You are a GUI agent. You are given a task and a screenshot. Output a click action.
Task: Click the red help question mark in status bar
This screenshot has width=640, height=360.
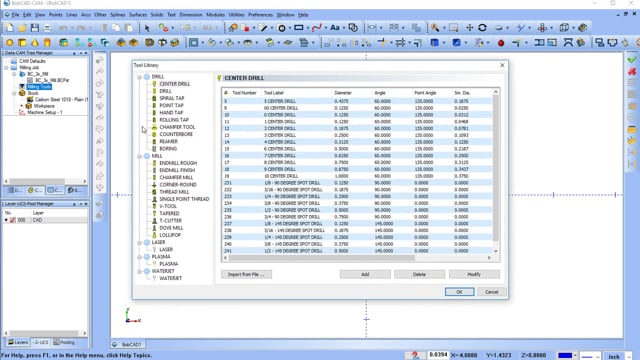click(415, 356)
